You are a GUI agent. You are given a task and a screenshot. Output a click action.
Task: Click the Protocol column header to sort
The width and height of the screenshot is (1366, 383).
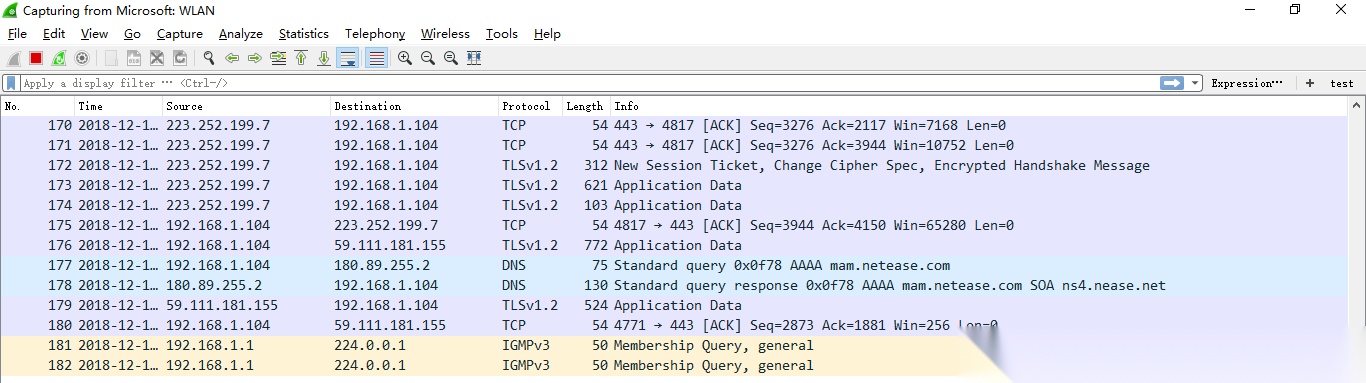pyautogui.click(x=528, y=106)
